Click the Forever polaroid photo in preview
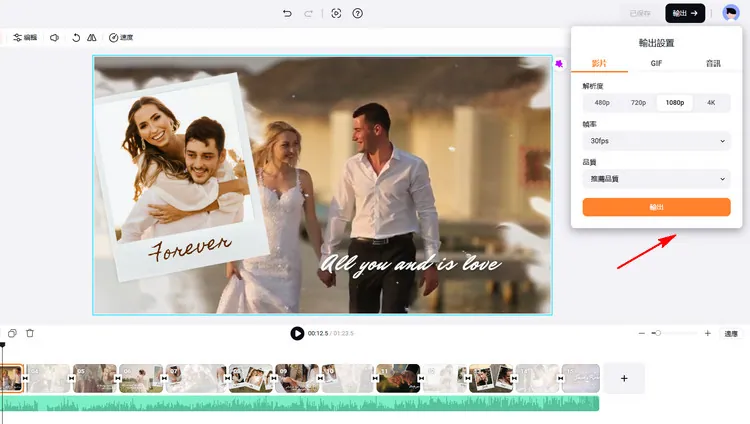The image size is (750, 424). click(x=182, y=176)
